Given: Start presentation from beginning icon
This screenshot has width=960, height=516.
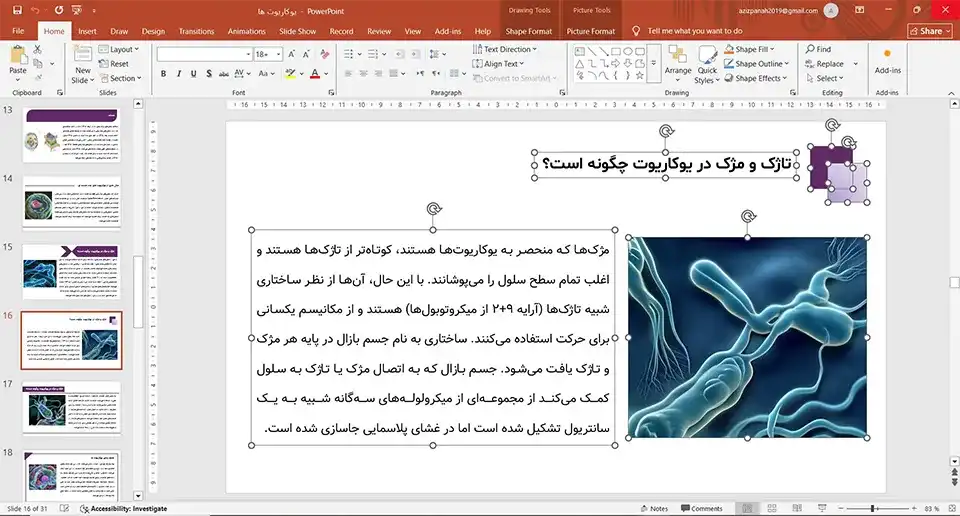Looking at the screenshot, I should point(77,10).
